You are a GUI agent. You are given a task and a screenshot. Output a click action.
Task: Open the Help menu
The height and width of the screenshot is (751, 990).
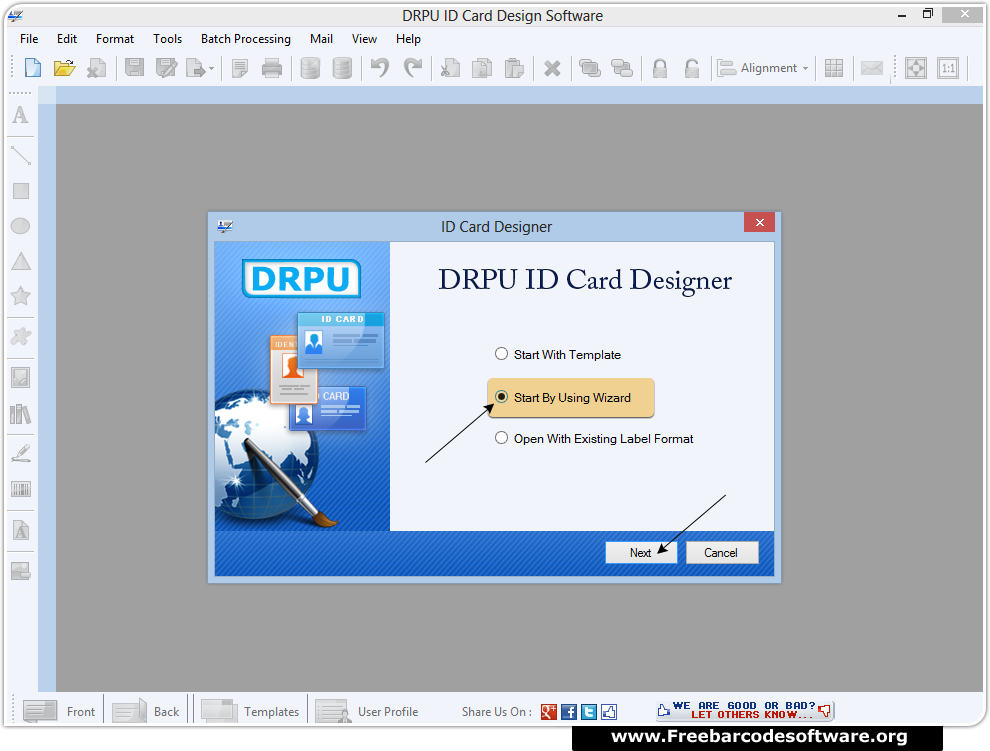tap(409, 39)
